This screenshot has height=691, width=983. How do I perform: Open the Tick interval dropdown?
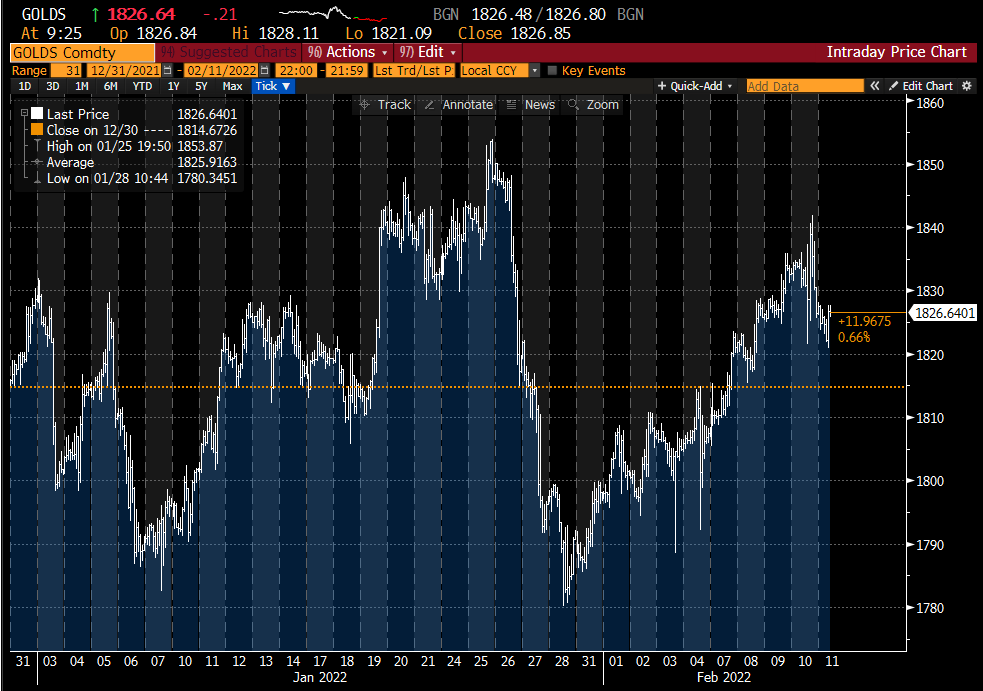(273, 87)
